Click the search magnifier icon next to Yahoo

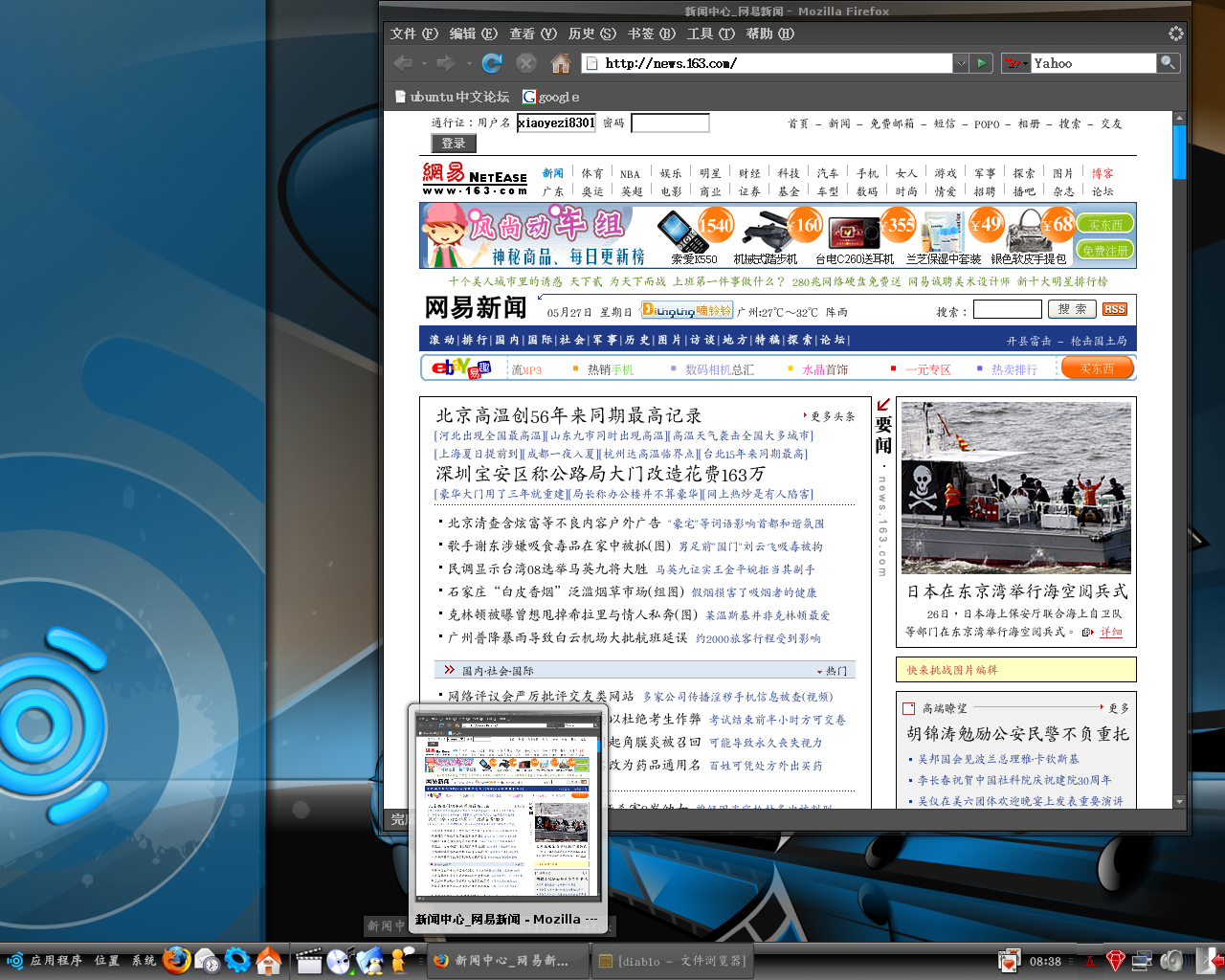(x=1168, y=63)
